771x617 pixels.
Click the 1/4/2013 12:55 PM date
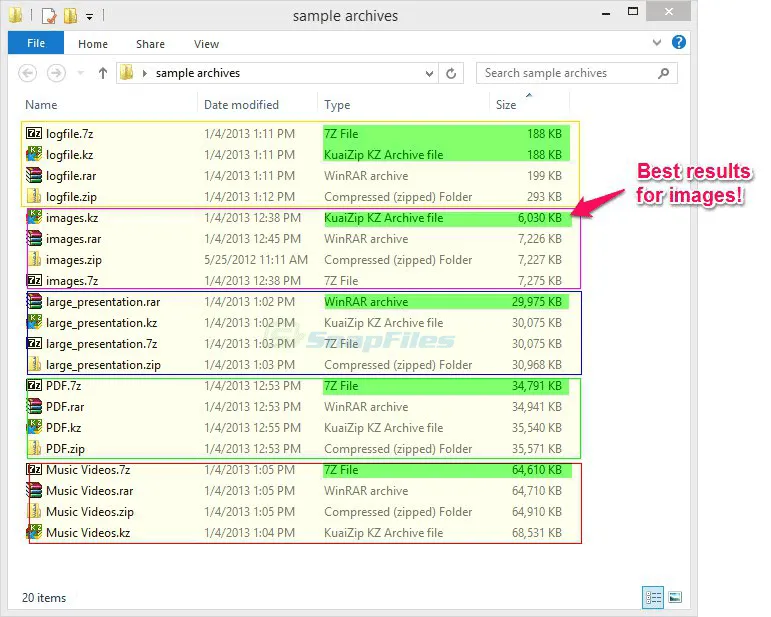point(252,428)
